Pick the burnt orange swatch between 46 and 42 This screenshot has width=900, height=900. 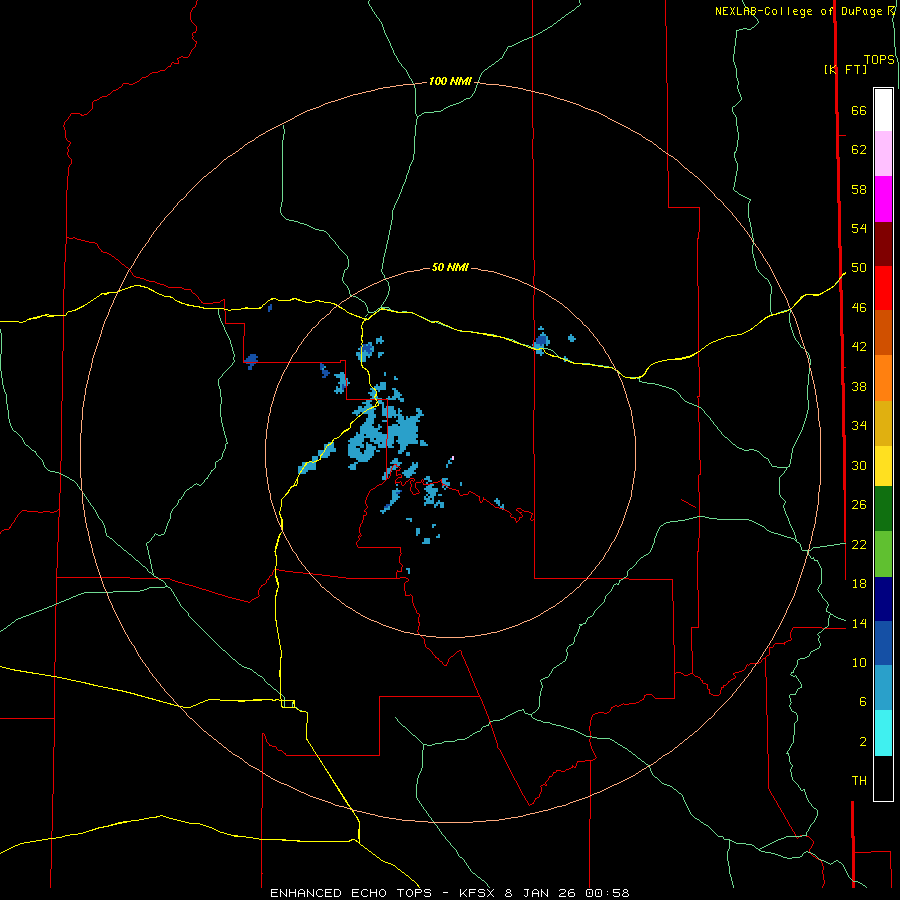tap(883, 332)
